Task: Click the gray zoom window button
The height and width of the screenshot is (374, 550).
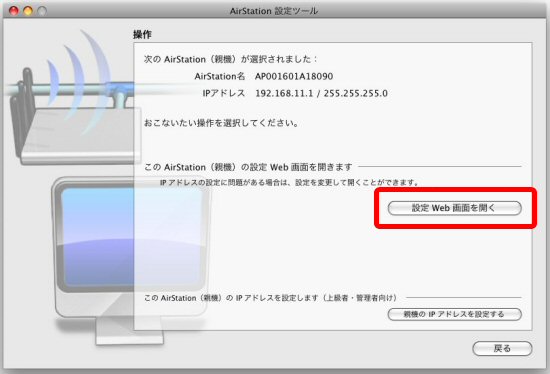Action: [42, 11]
